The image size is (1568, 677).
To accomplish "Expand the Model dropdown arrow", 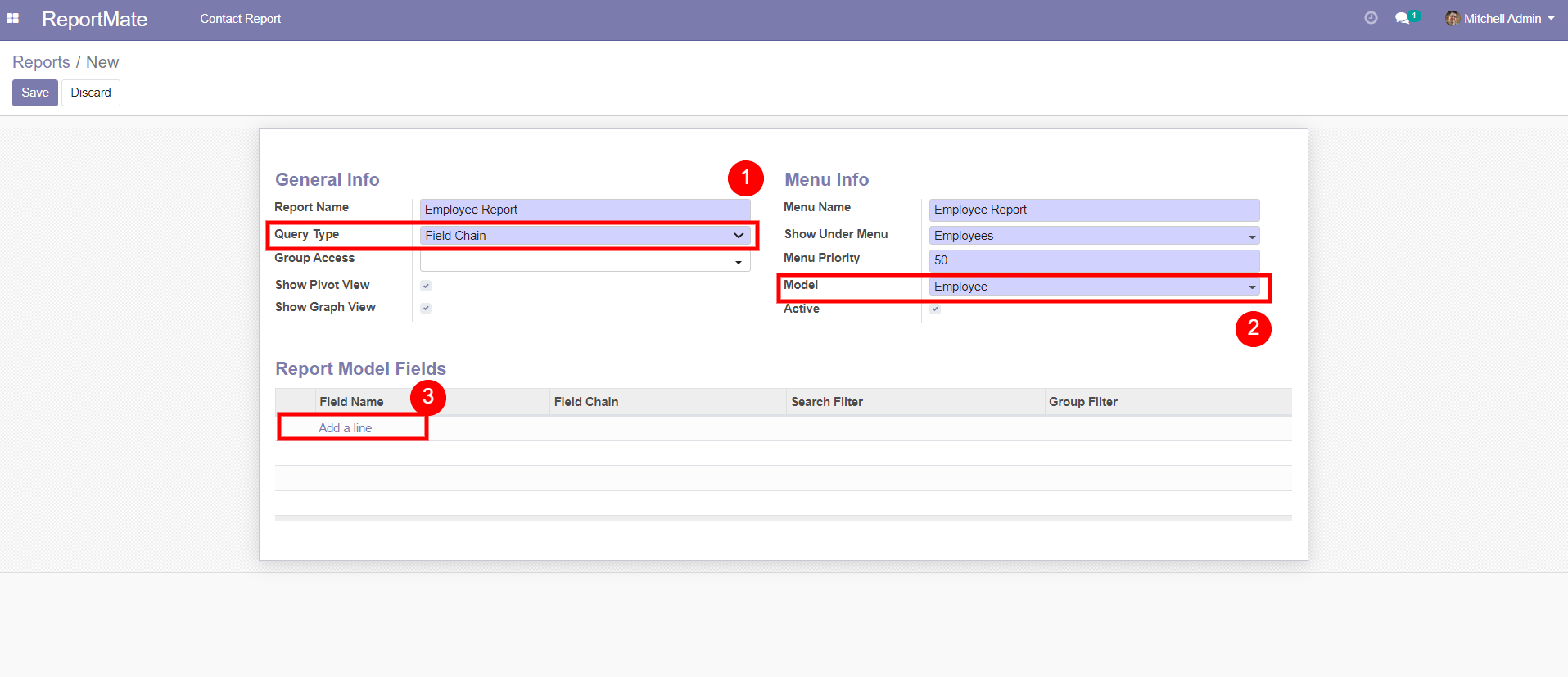I will (x=1252, y=287).
